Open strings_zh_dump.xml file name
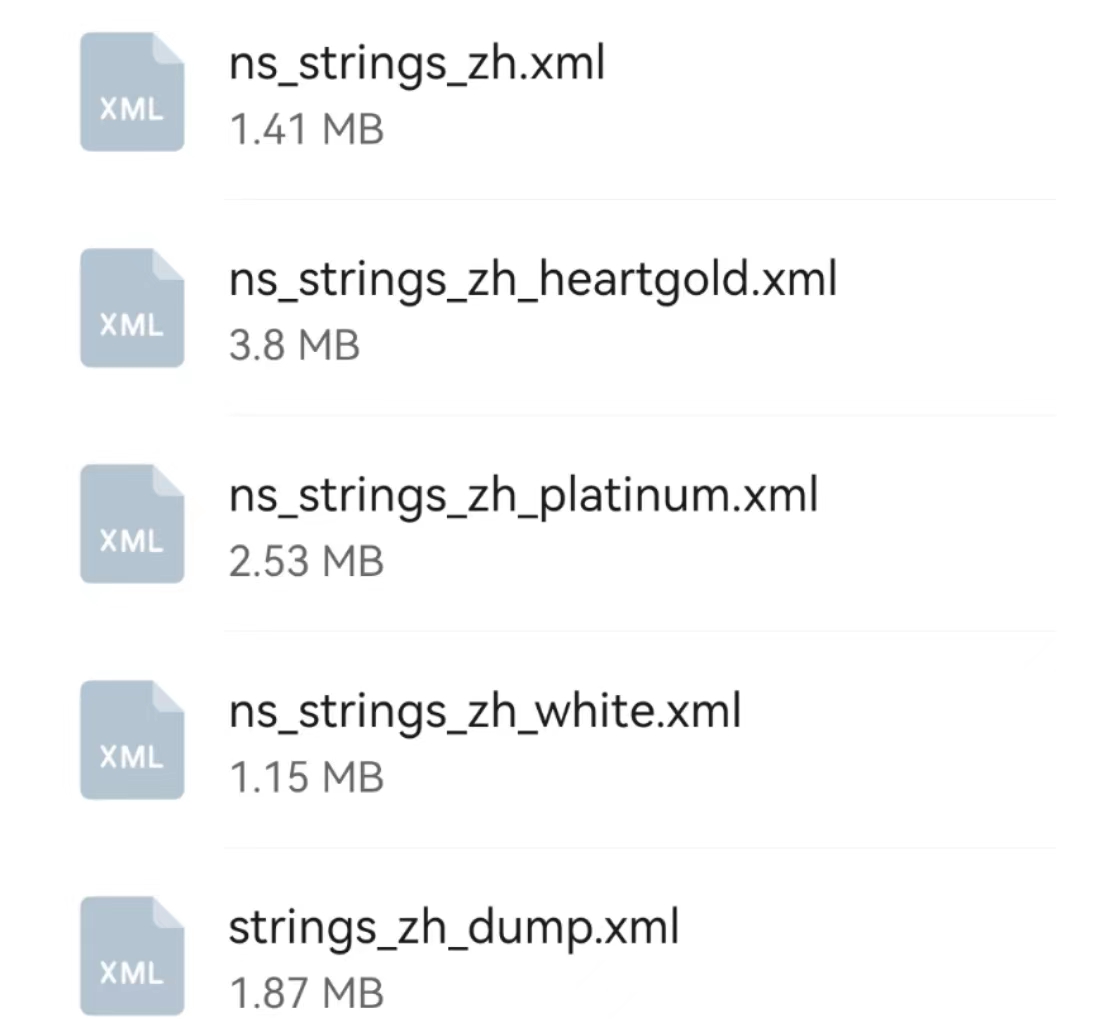Viewport: 1100px width, 1019px height. [x=454, y=927]
